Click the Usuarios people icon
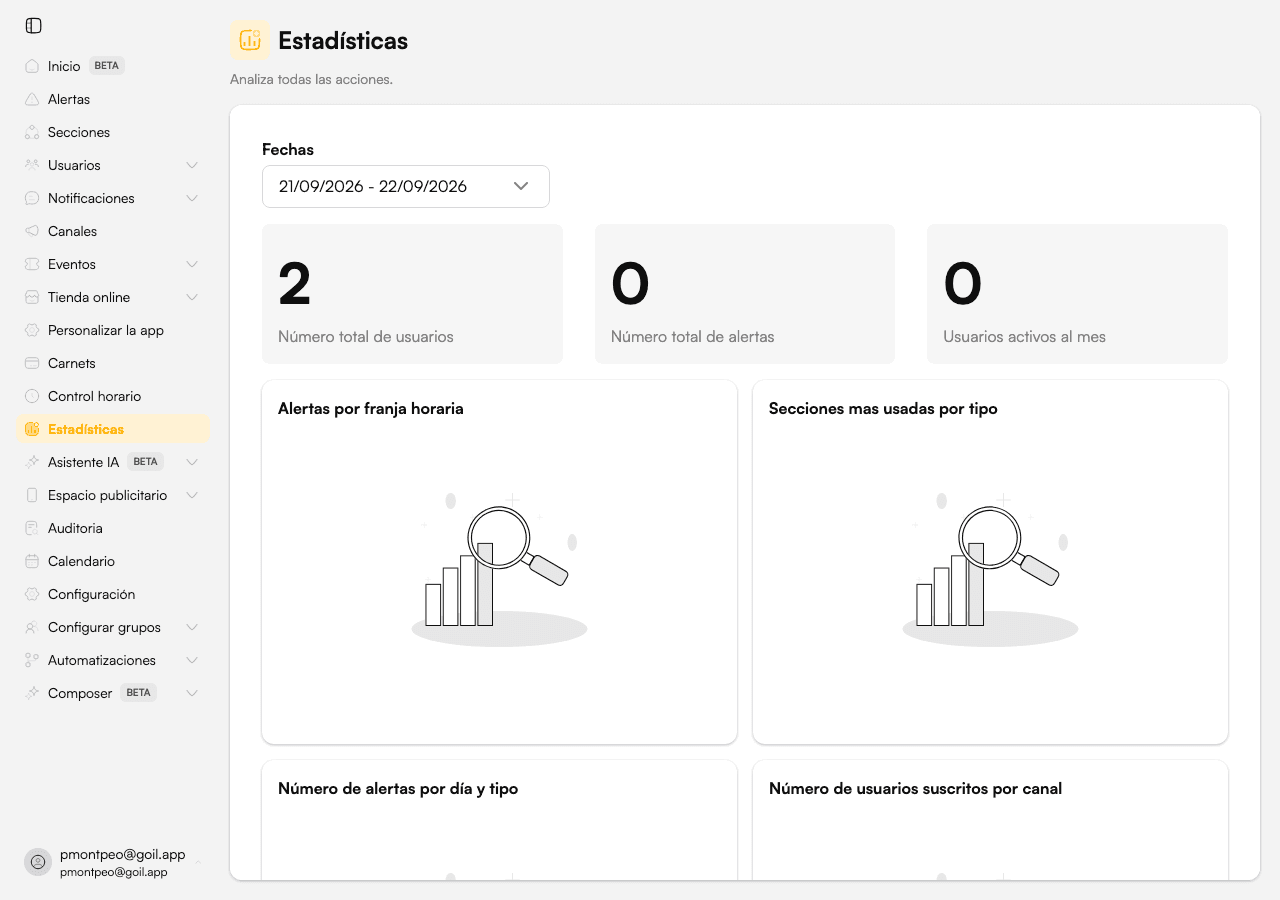The width and height of the screenshot is (1280, 900). click(32, 165)
